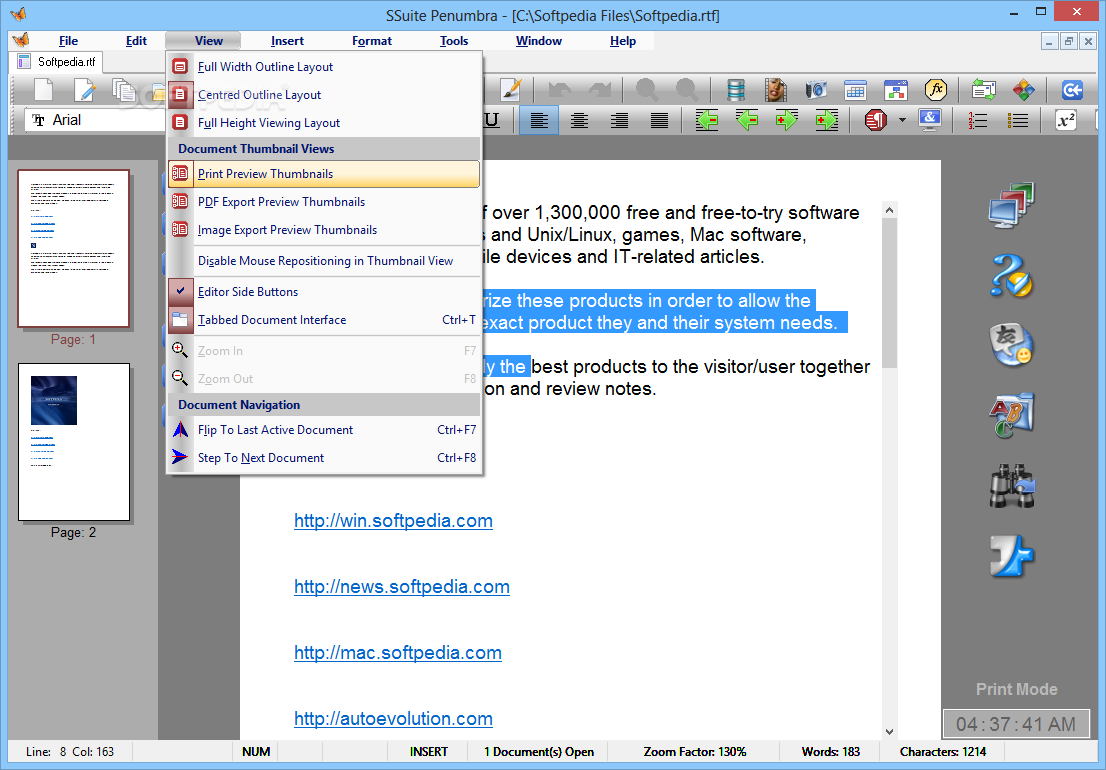The width and height of the screenshot is (1106, 770).
Task: Select Flip To Last Active Document
Action: point(324,430)
